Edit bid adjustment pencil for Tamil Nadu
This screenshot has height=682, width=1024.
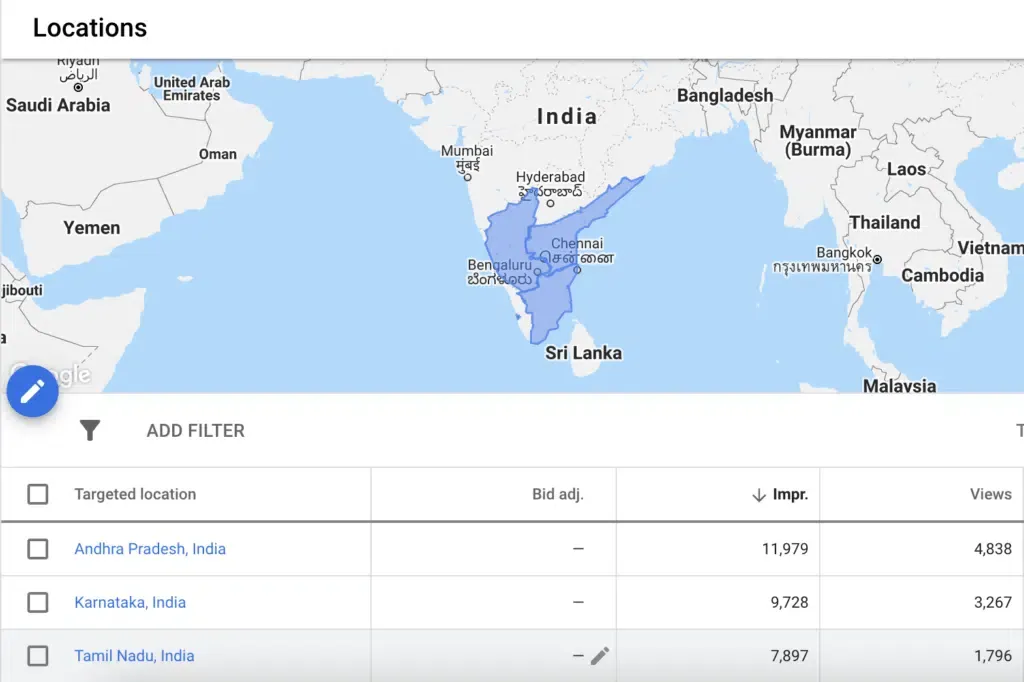[x=600, y=655]
